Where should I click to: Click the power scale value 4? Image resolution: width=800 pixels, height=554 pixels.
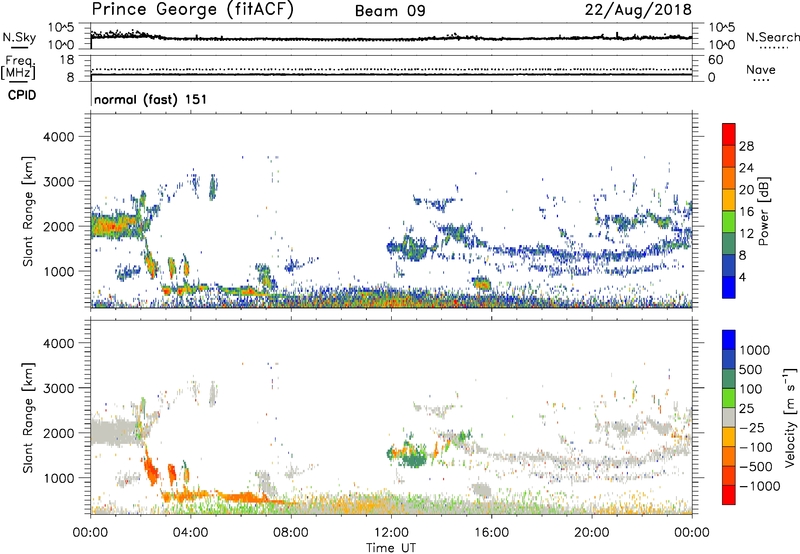pyautogui.click(x=743, y=277)
